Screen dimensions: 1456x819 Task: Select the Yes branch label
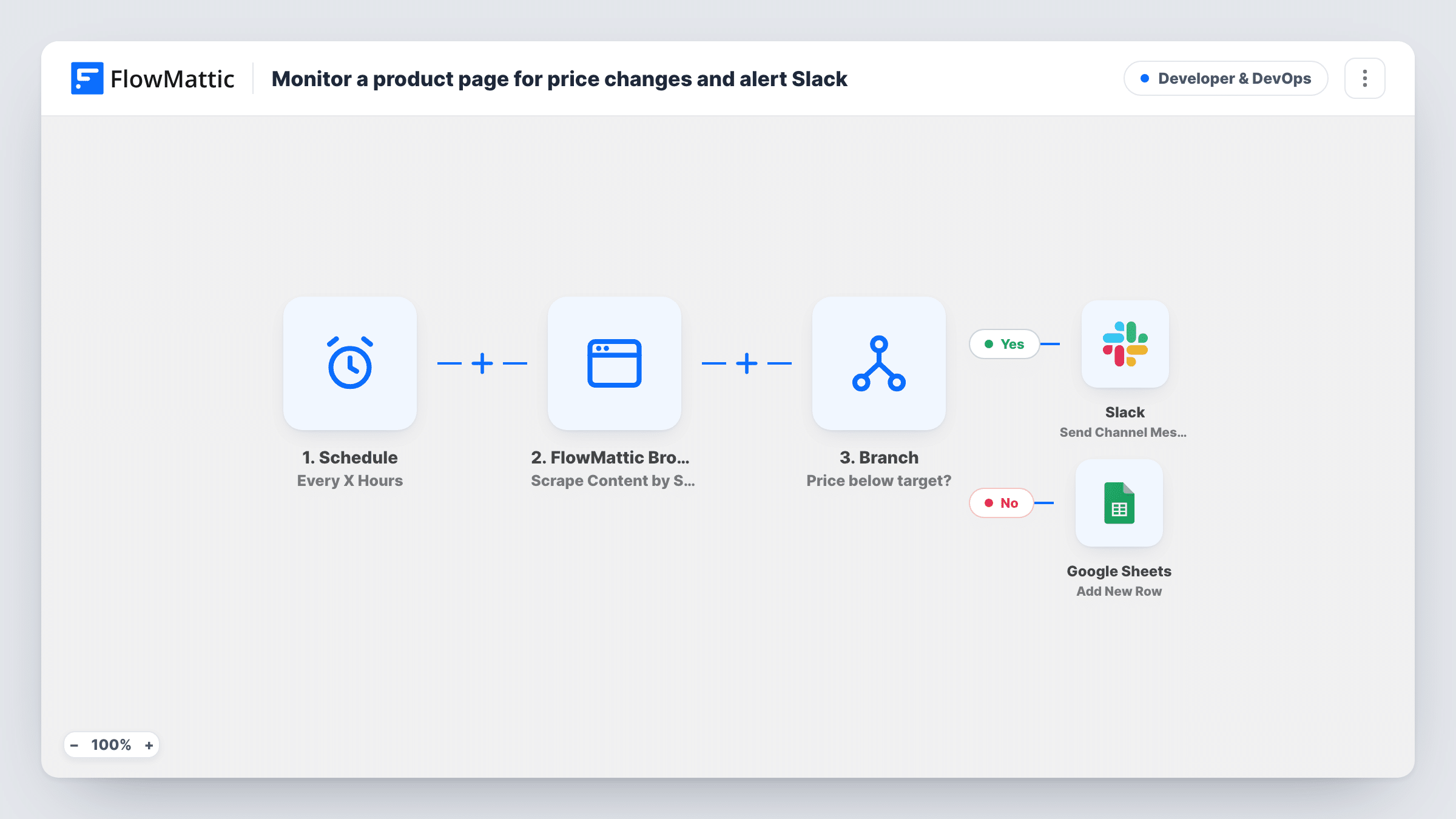point(1005,344)
